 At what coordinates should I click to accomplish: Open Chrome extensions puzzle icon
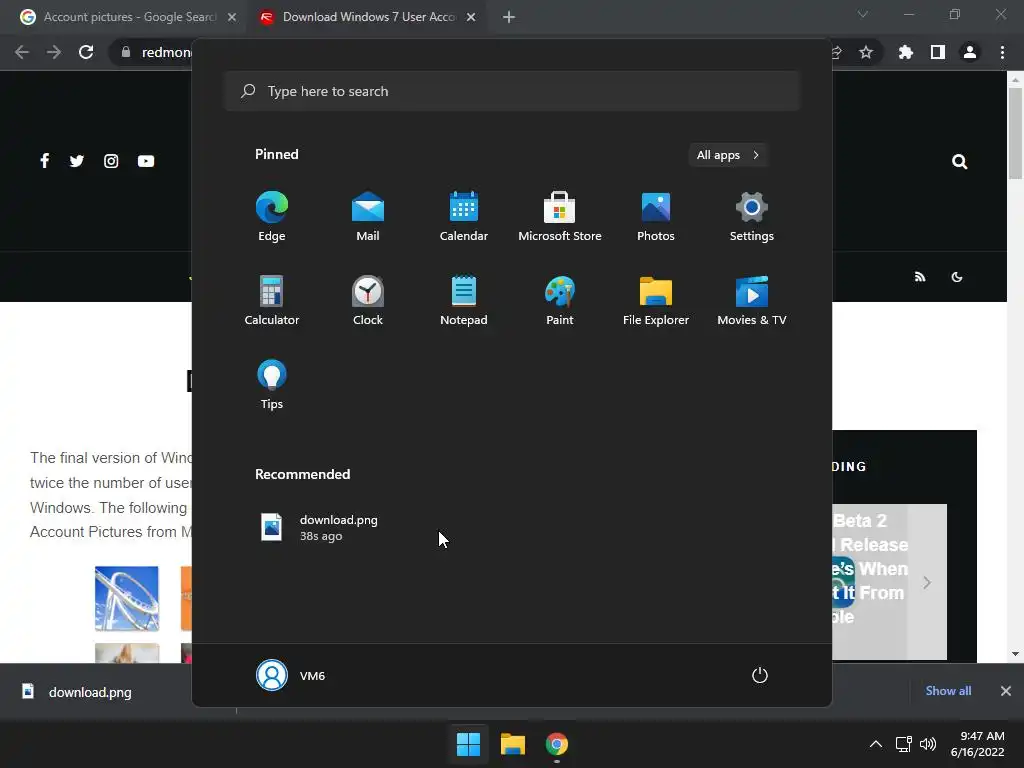point(906,52)
